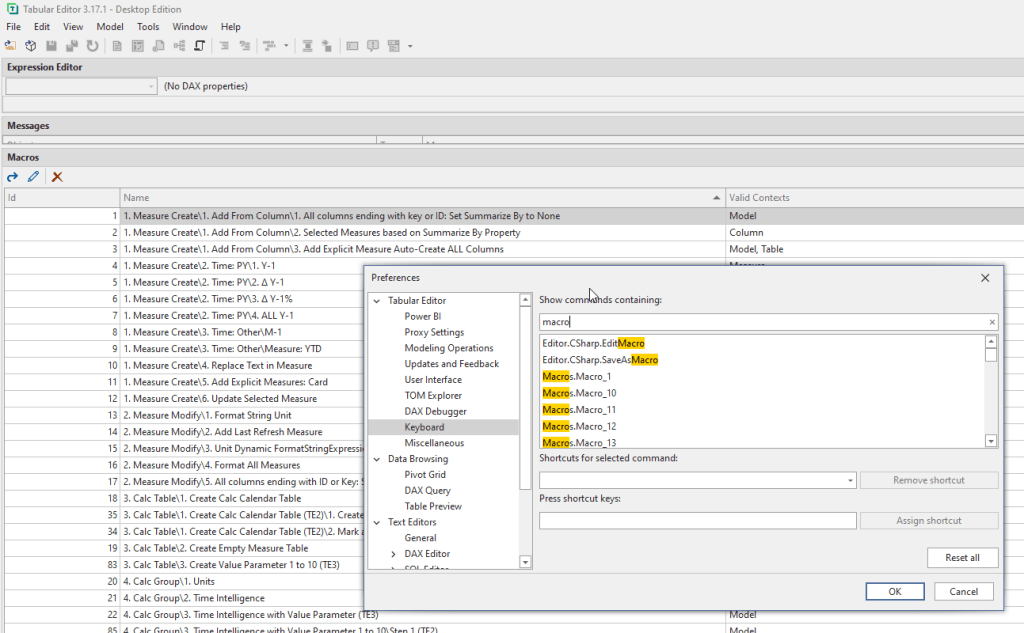Click the refresh arrow icon in main toolbar

tap(93, 46)
